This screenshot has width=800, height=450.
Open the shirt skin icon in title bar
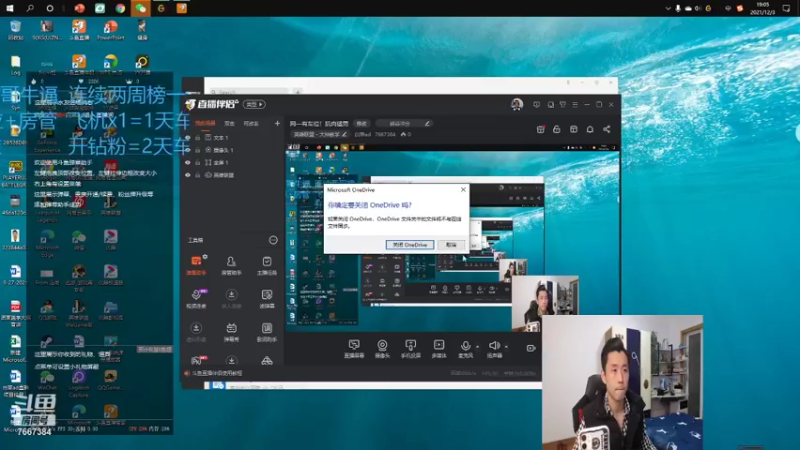563,105
